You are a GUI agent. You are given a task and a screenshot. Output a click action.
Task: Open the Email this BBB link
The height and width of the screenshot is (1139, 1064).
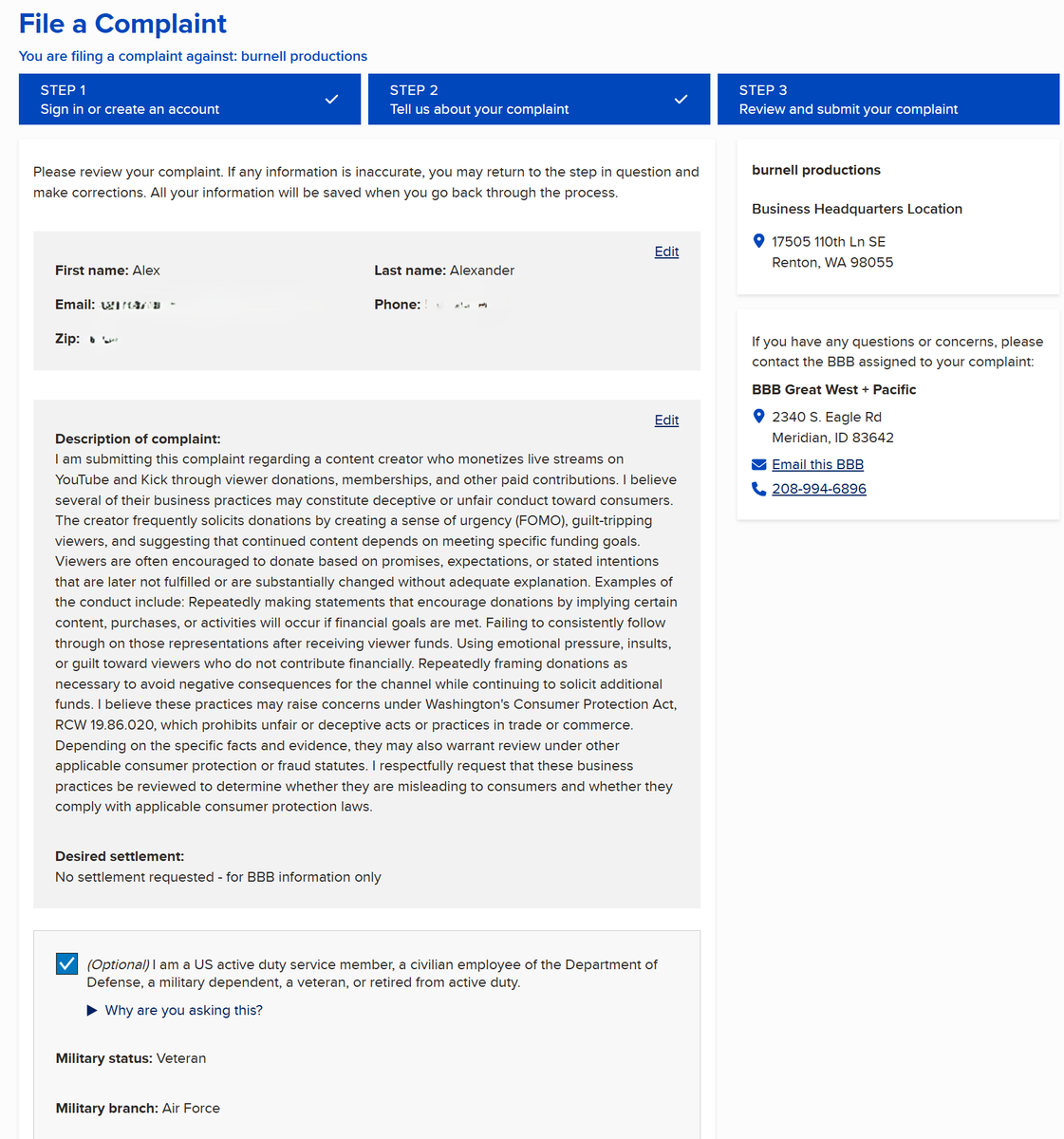[817, 464]
